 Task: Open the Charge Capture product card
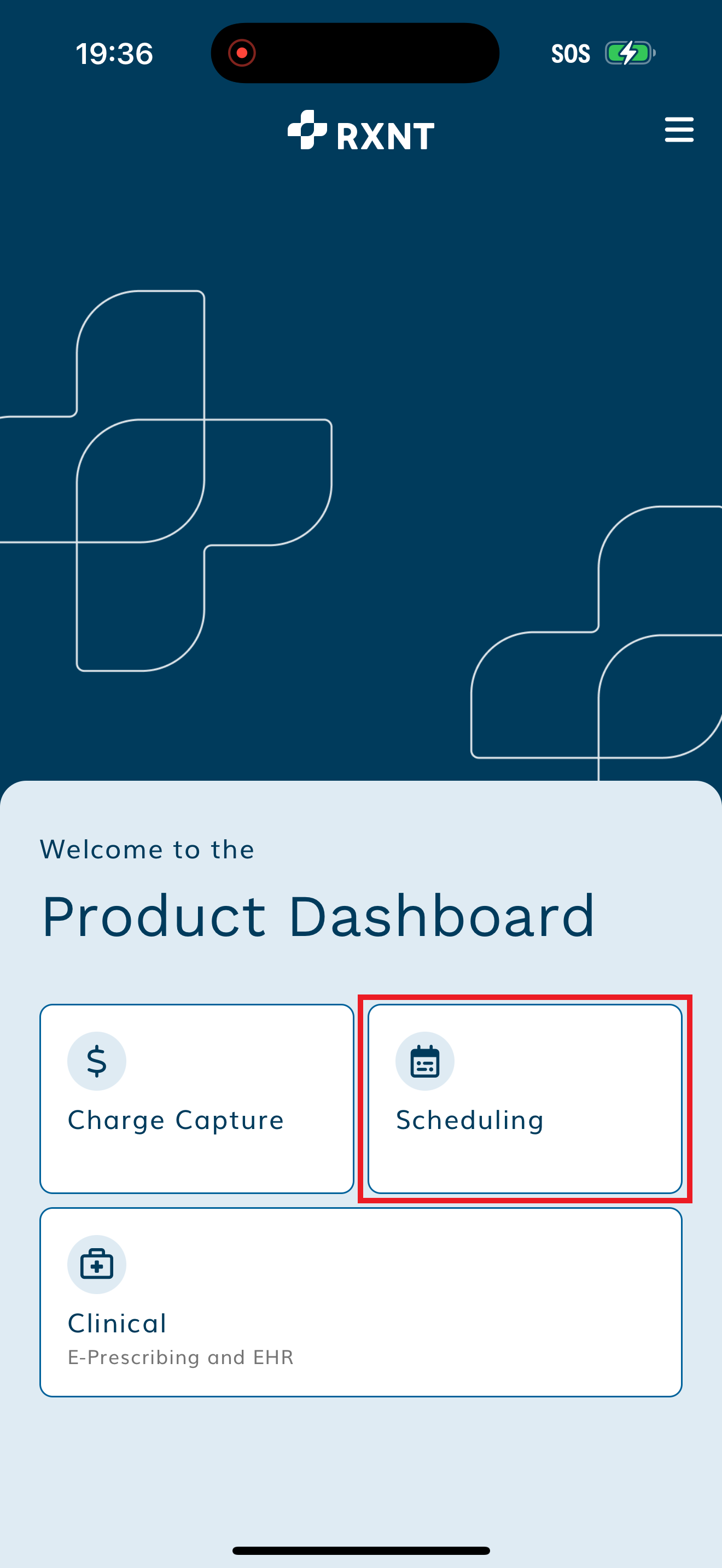coord(196,1098)
